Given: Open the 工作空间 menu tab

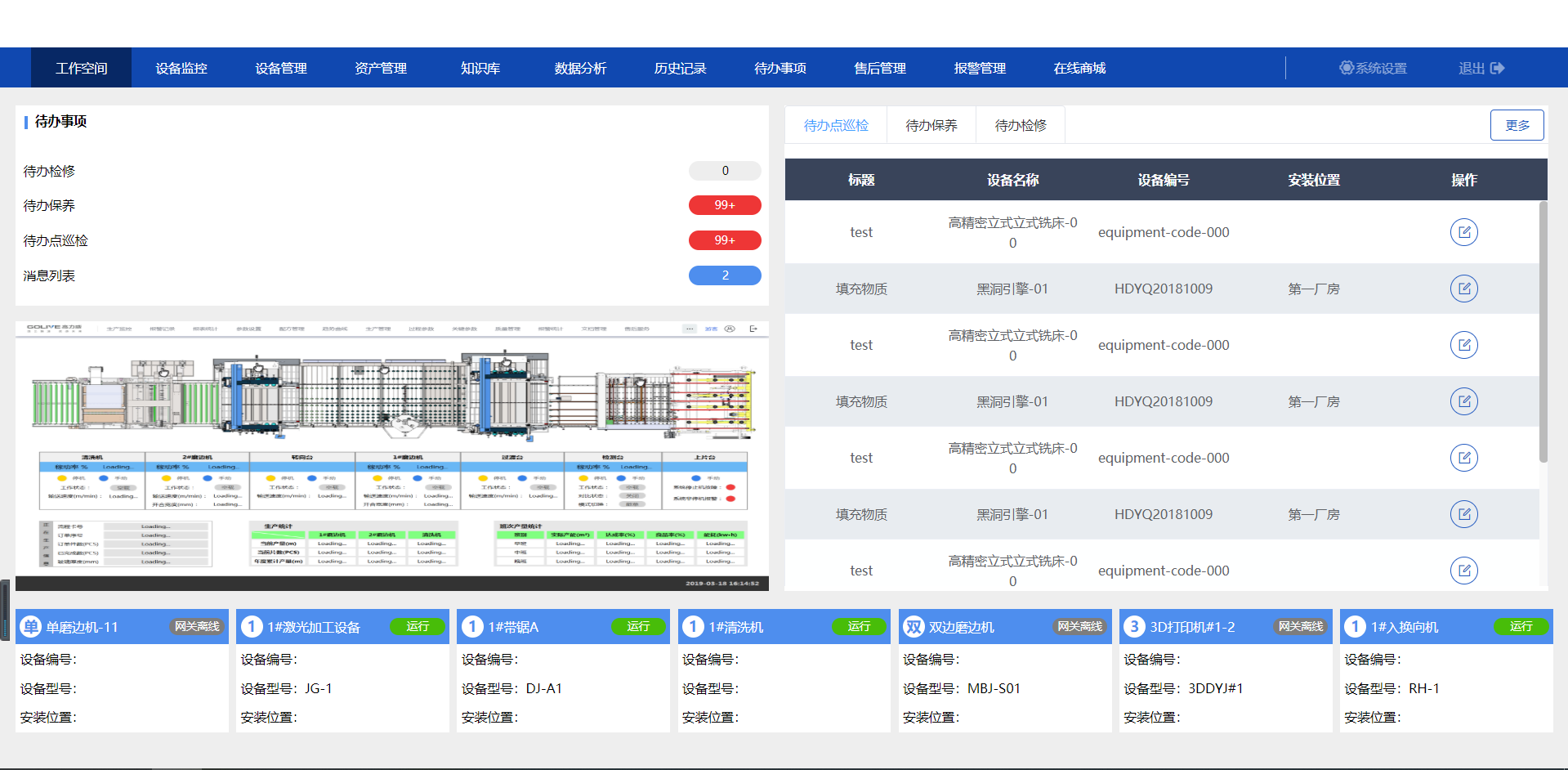Looking at the screenshot, I should coord(81,68).
